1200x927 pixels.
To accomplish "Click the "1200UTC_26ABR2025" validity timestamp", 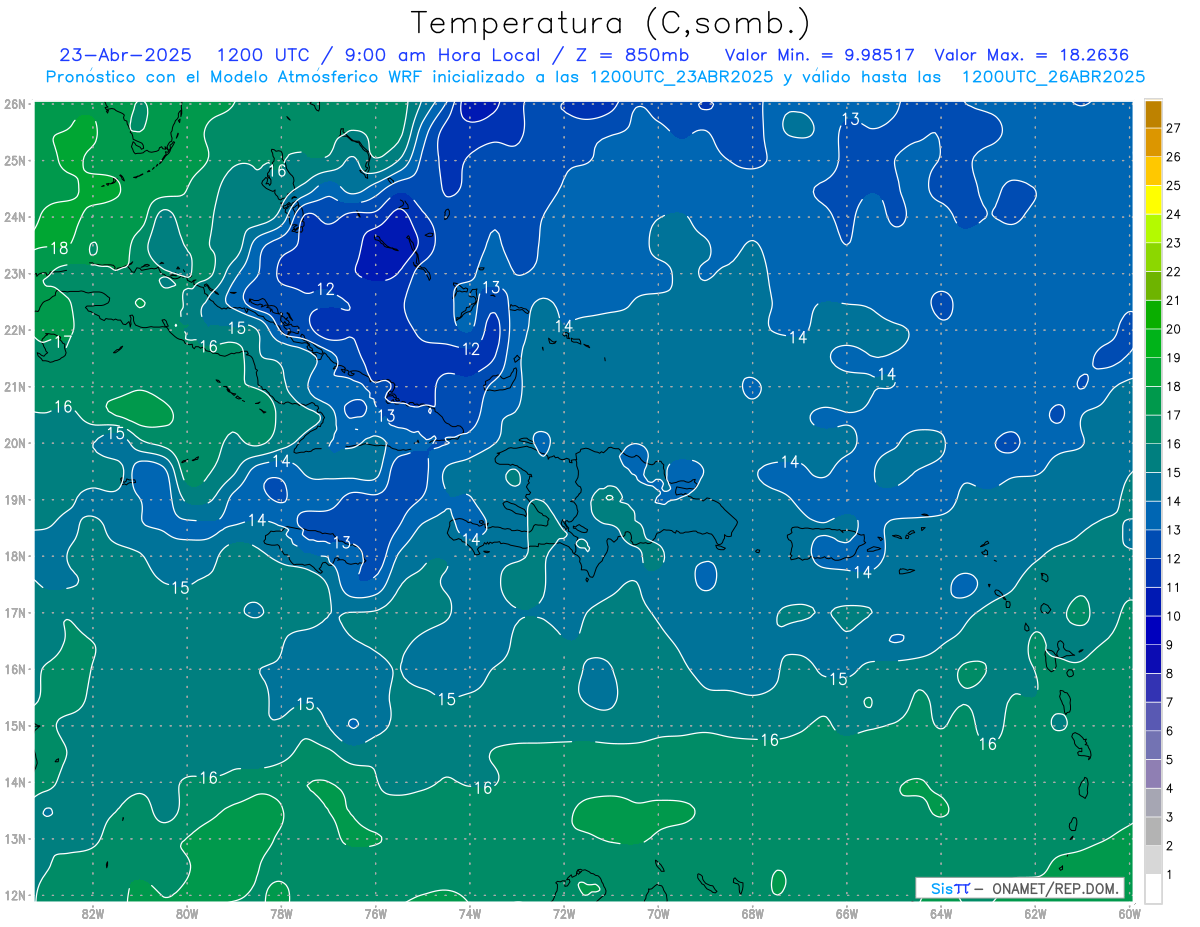I will pos(1053,77).
